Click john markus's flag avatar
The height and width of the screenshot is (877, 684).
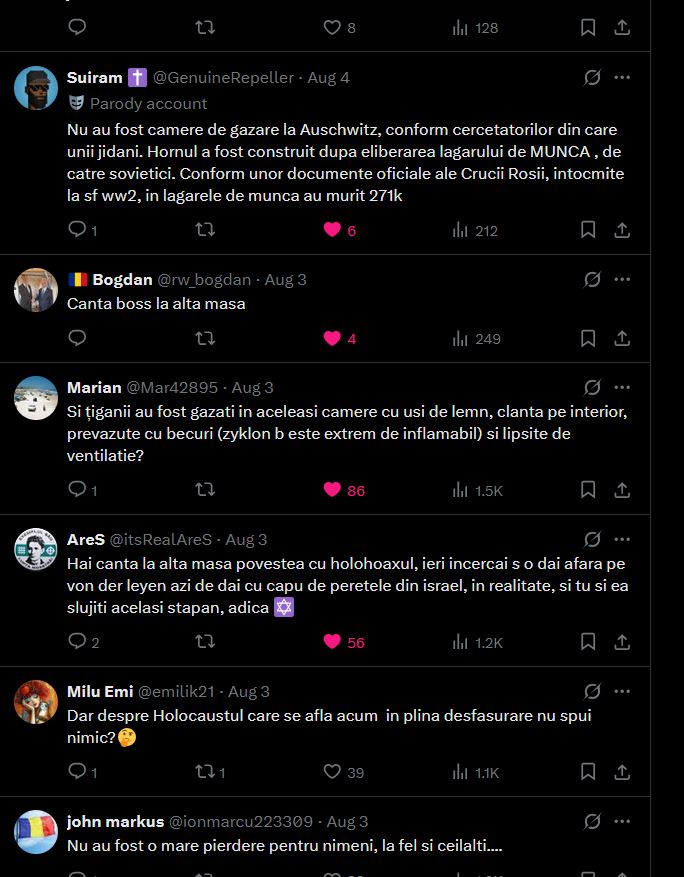(36, 832)
